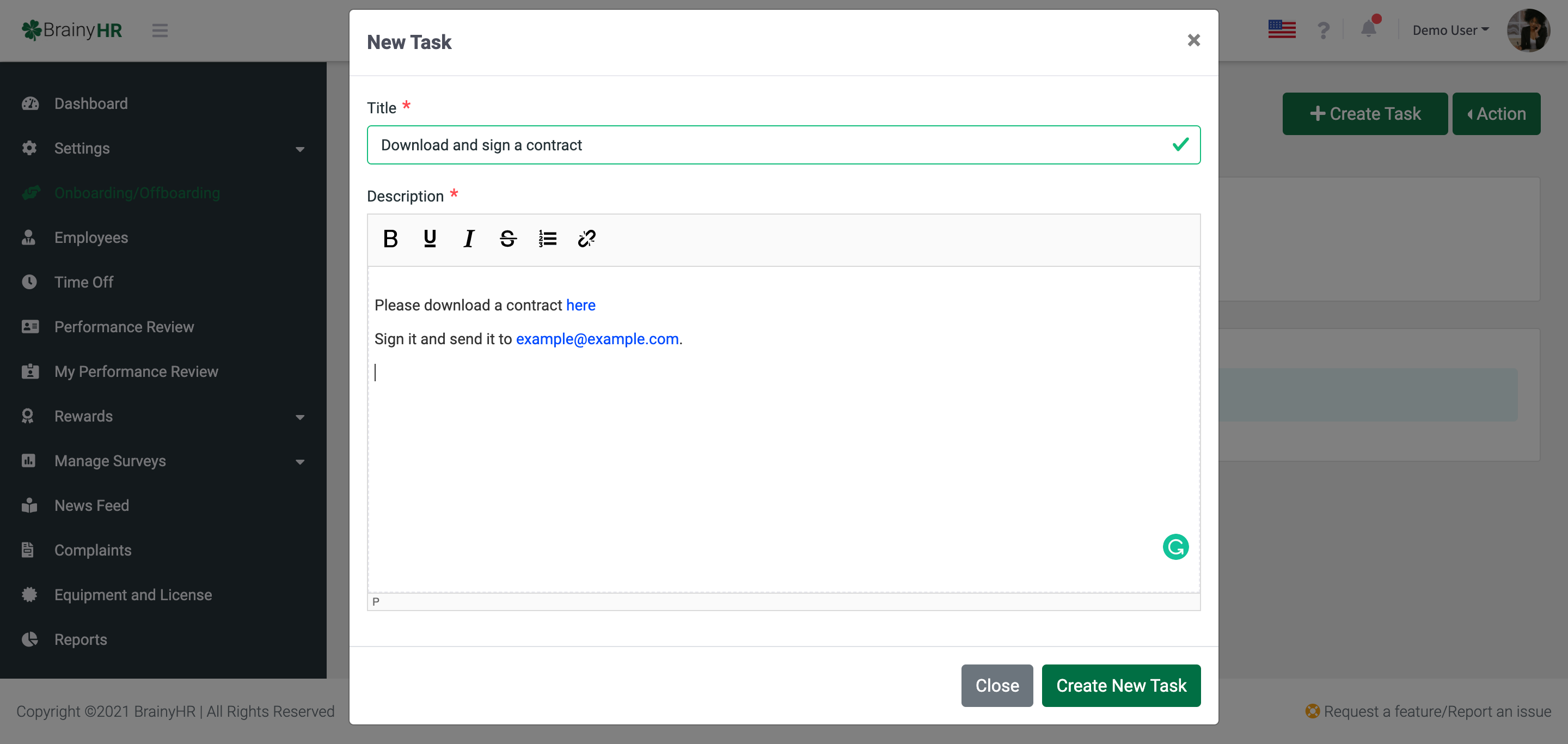Open the insert link tool
This screenshot has width=1568, height=744.
coord(586,239)
